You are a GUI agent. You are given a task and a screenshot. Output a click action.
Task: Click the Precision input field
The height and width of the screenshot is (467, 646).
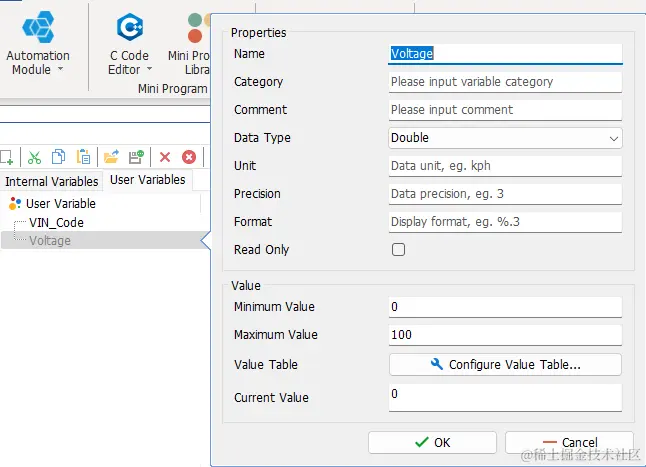[x=505, y=194]
